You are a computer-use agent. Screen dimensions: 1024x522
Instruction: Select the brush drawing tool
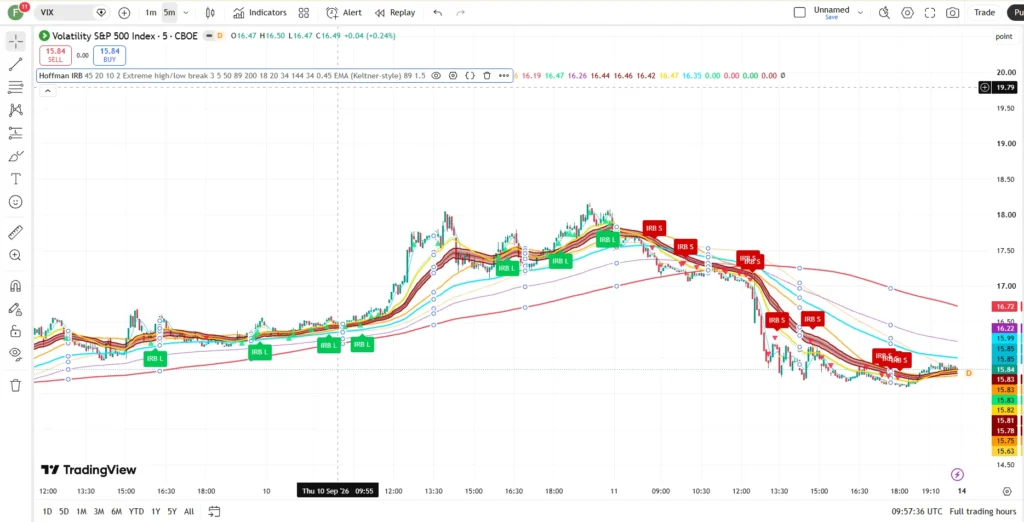coord(16,156)
